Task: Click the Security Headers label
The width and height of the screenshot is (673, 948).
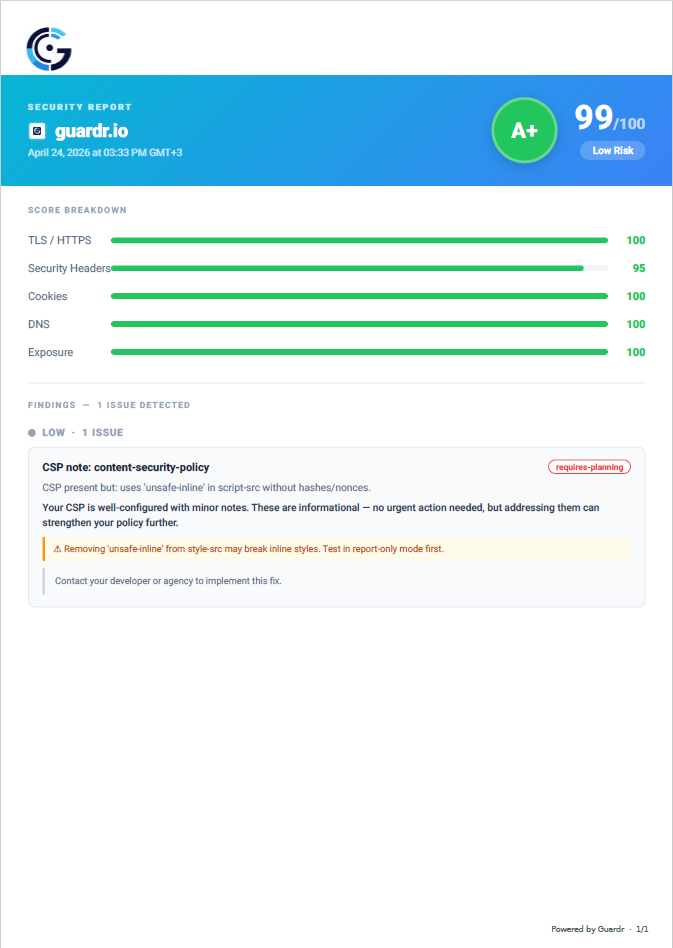Action: (x=70, y=268)
